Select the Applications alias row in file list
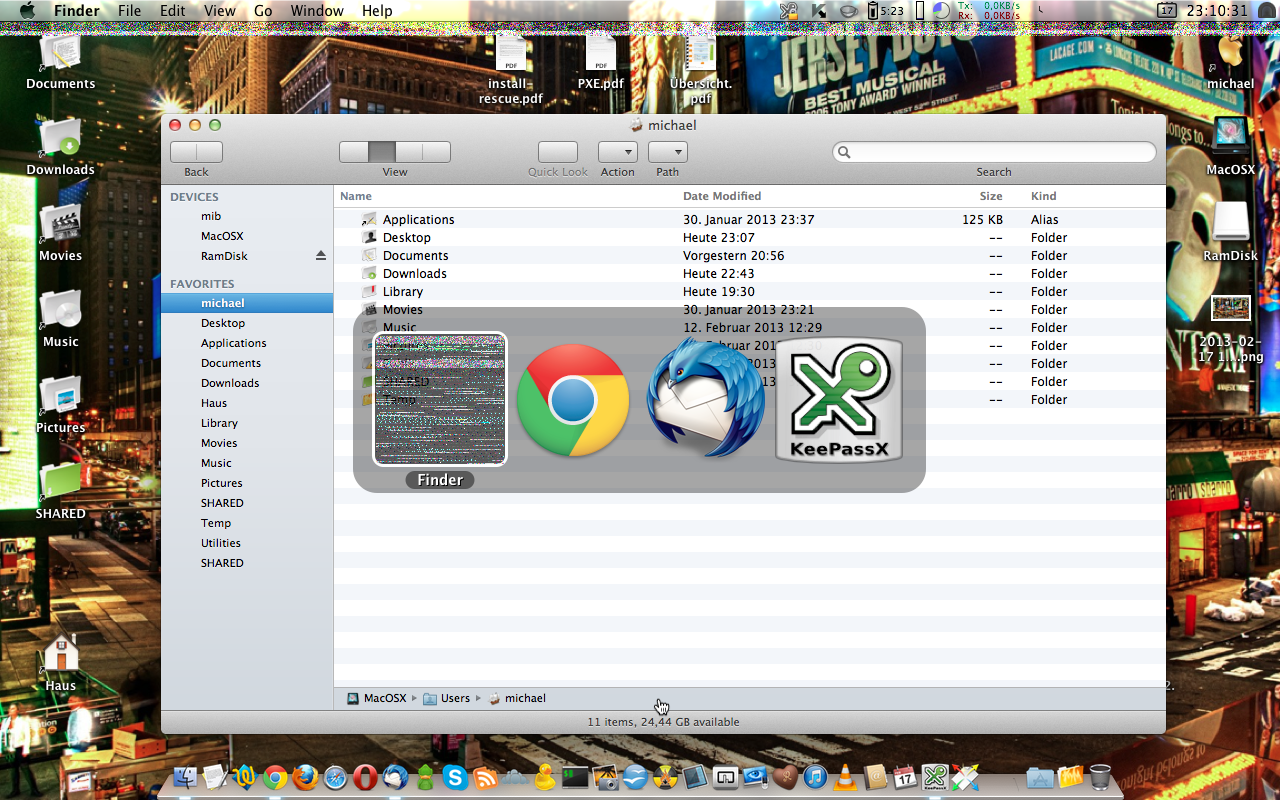The image size is (1280, 800). tap(750, 220)
